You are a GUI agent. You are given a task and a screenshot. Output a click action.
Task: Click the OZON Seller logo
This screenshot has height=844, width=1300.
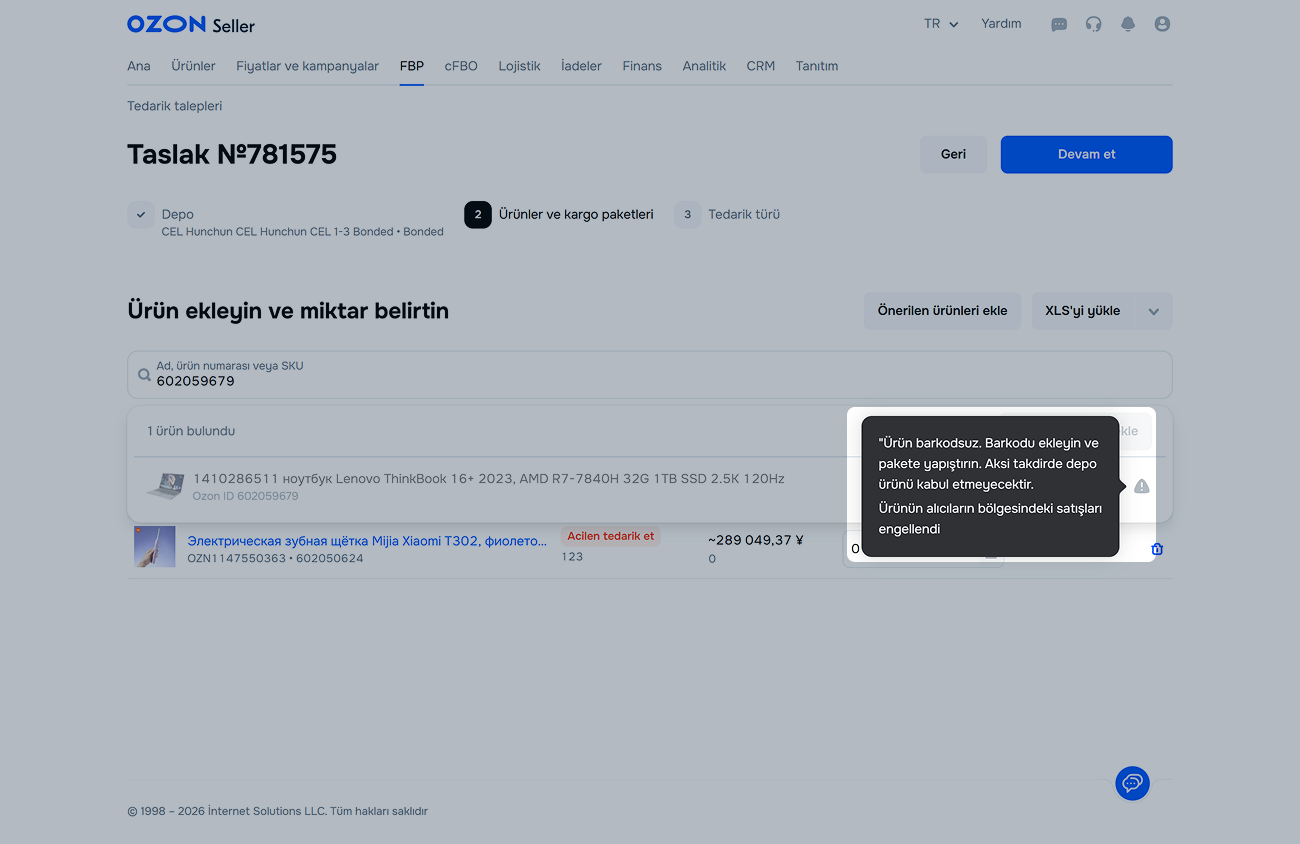click(191, 24)
